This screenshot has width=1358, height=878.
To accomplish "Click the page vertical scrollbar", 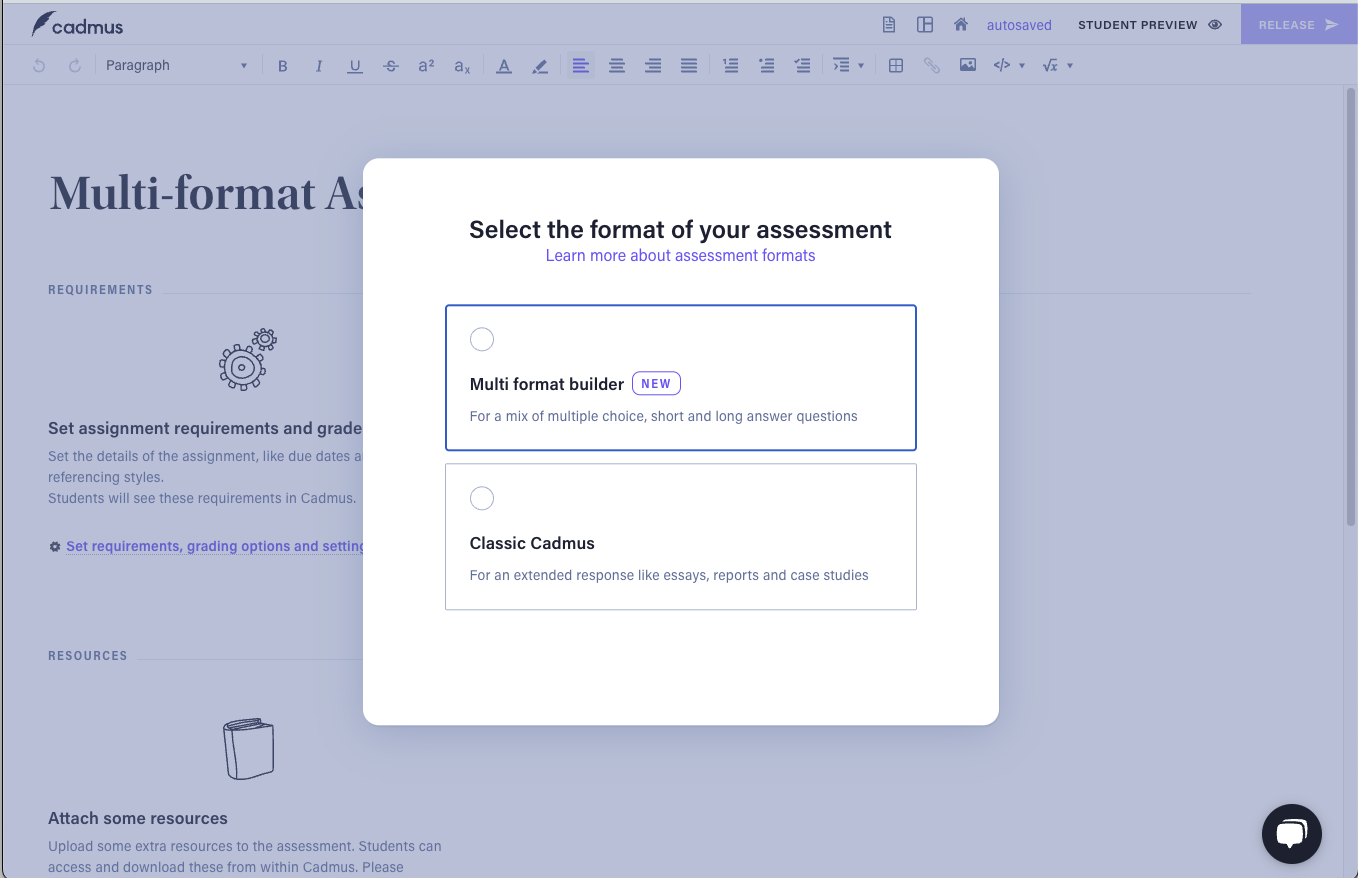I will click(x=1350, y=306).
